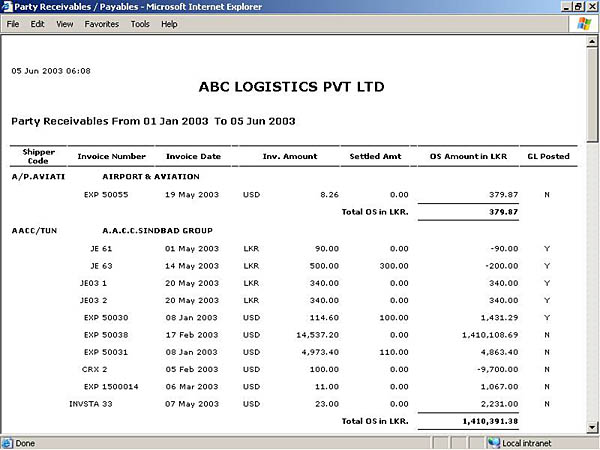This screenshot has height=450, width=600.
Task: Open the Edit menu
Action: 37,24
